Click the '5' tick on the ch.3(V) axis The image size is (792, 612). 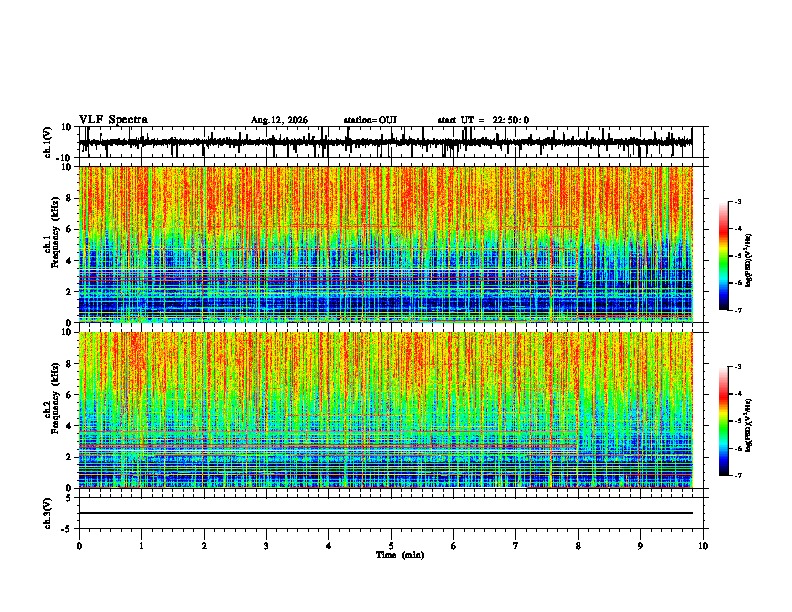coord(69,498)
